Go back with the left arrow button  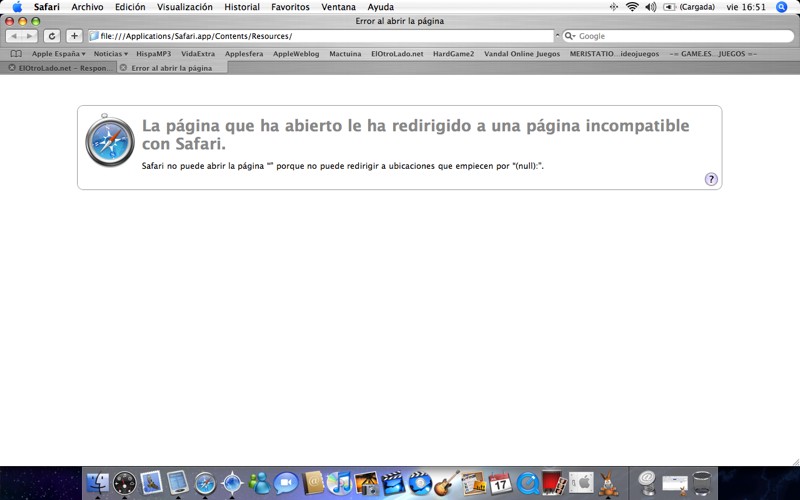[x=14, y=36]
